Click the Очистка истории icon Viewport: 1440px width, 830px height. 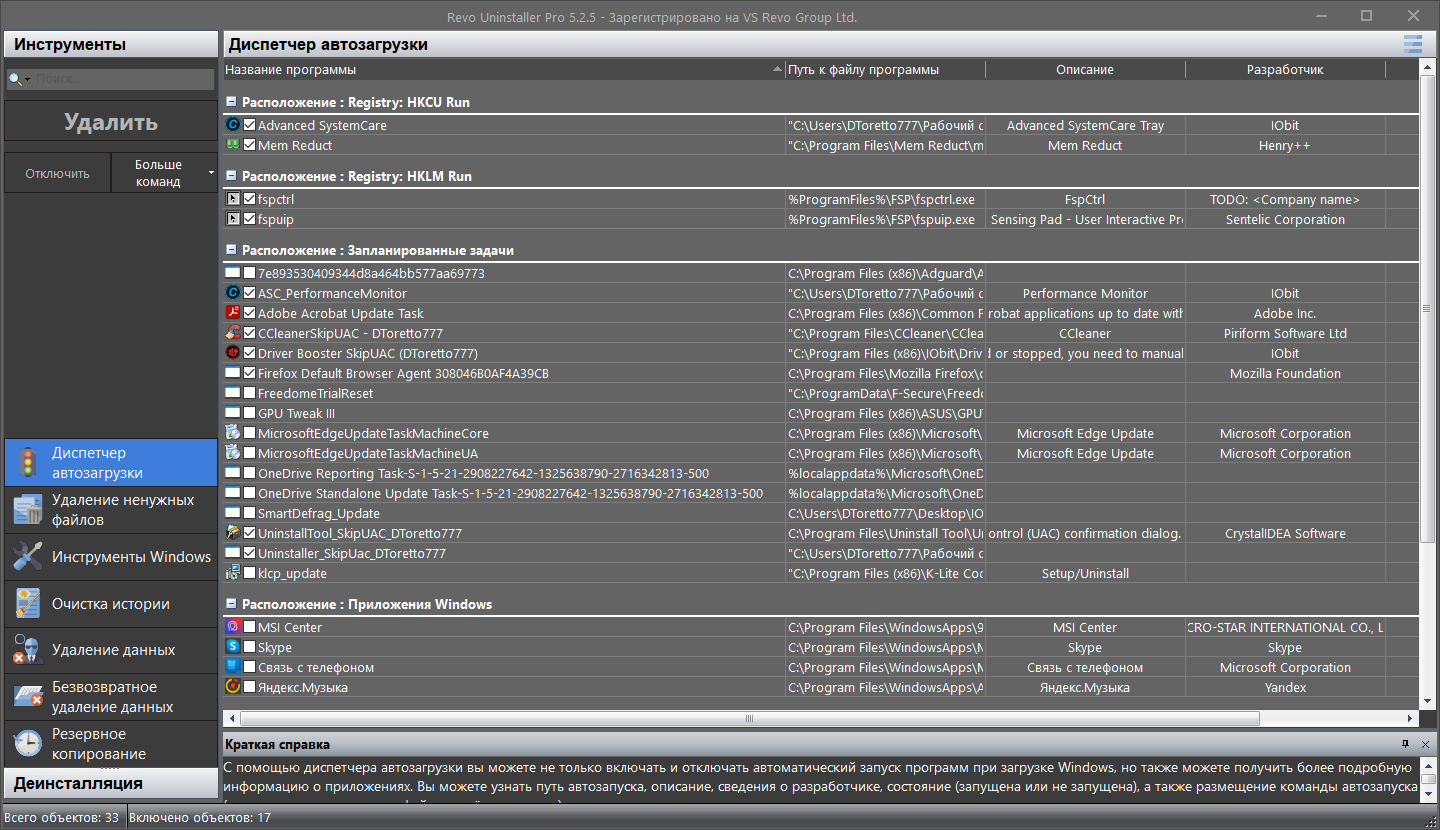[27, 603]
